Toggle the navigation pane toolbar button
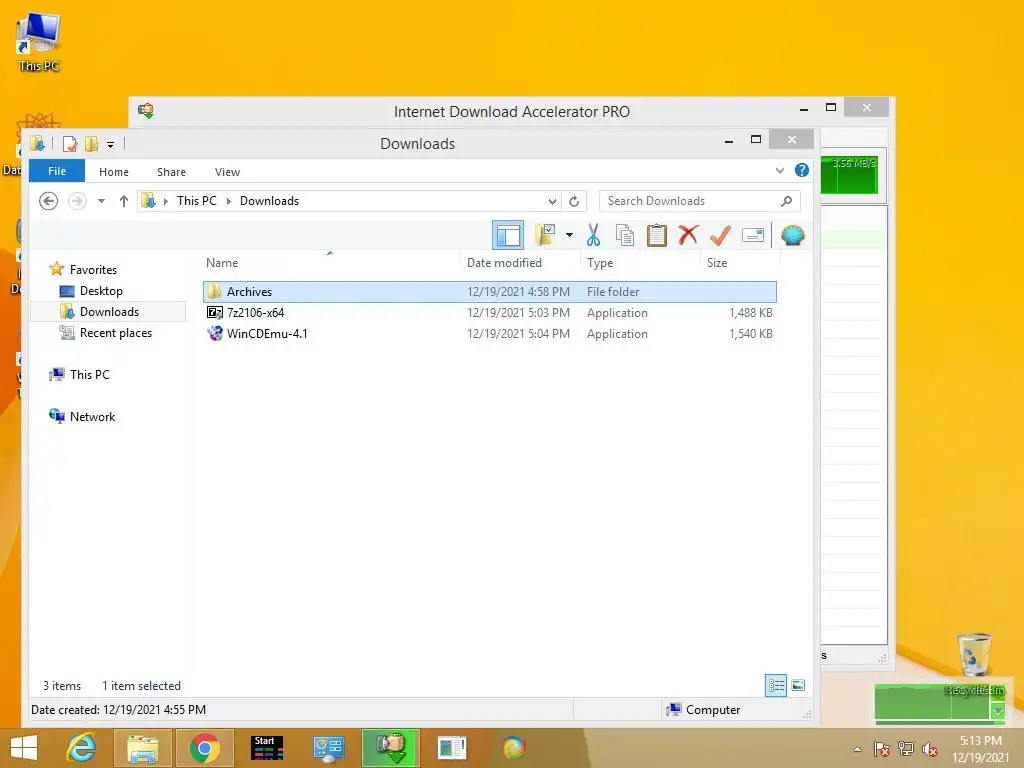 tap(507, 235)
